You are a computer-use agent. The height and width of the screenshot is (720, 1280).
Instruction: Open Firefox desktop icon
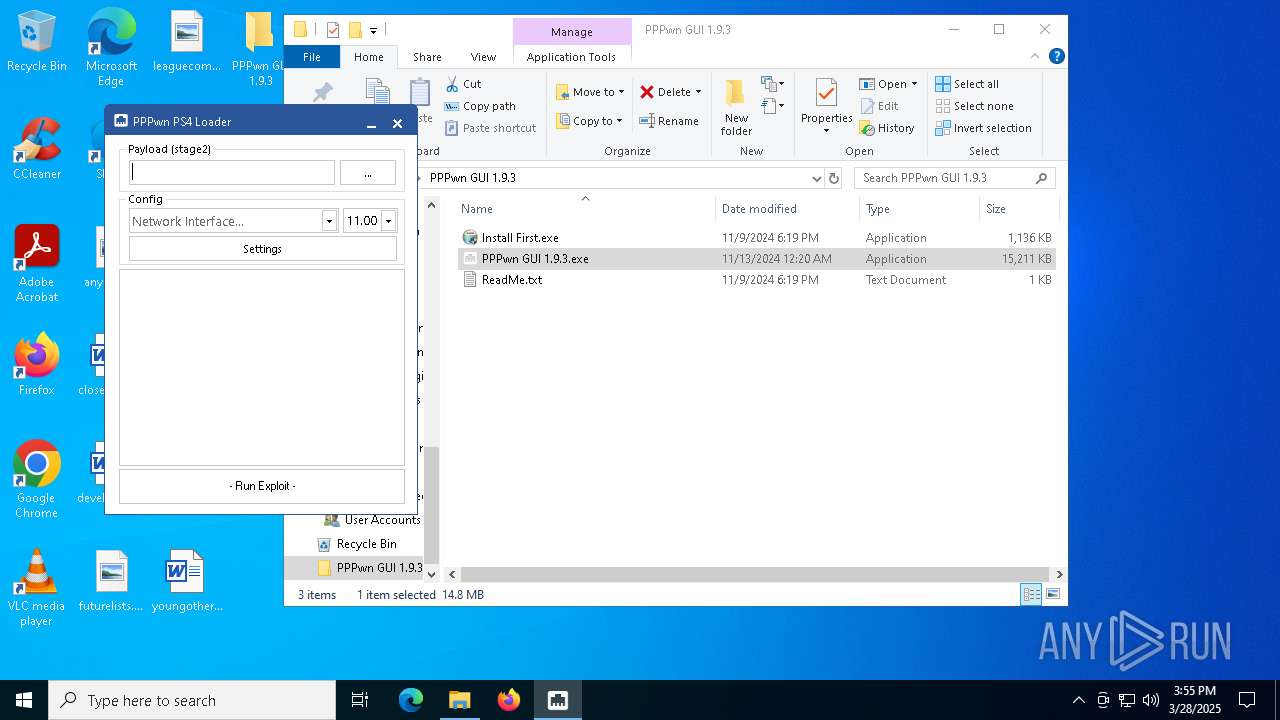[x=37, y=365]
